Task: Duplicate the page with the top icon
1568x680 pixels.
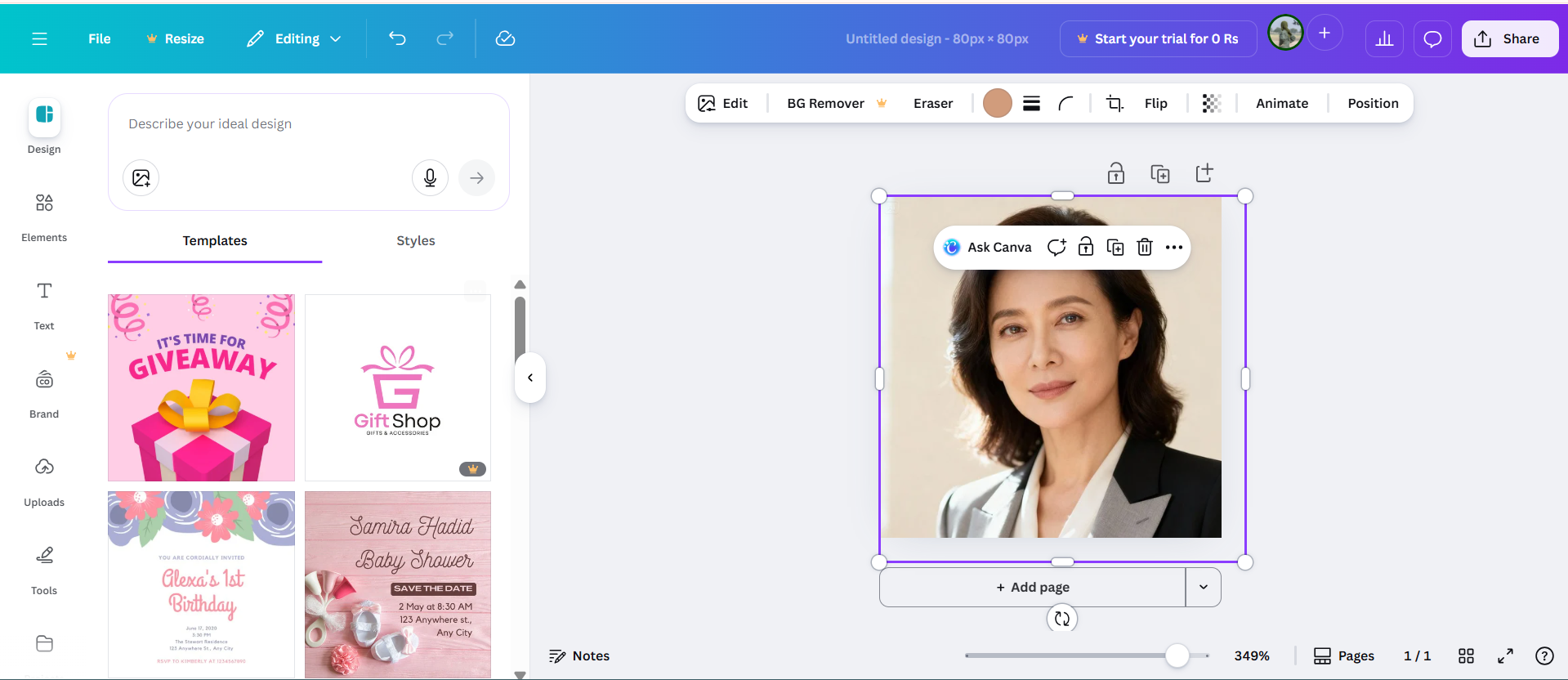Action: pyautogui.click(x=1160, y=173)
